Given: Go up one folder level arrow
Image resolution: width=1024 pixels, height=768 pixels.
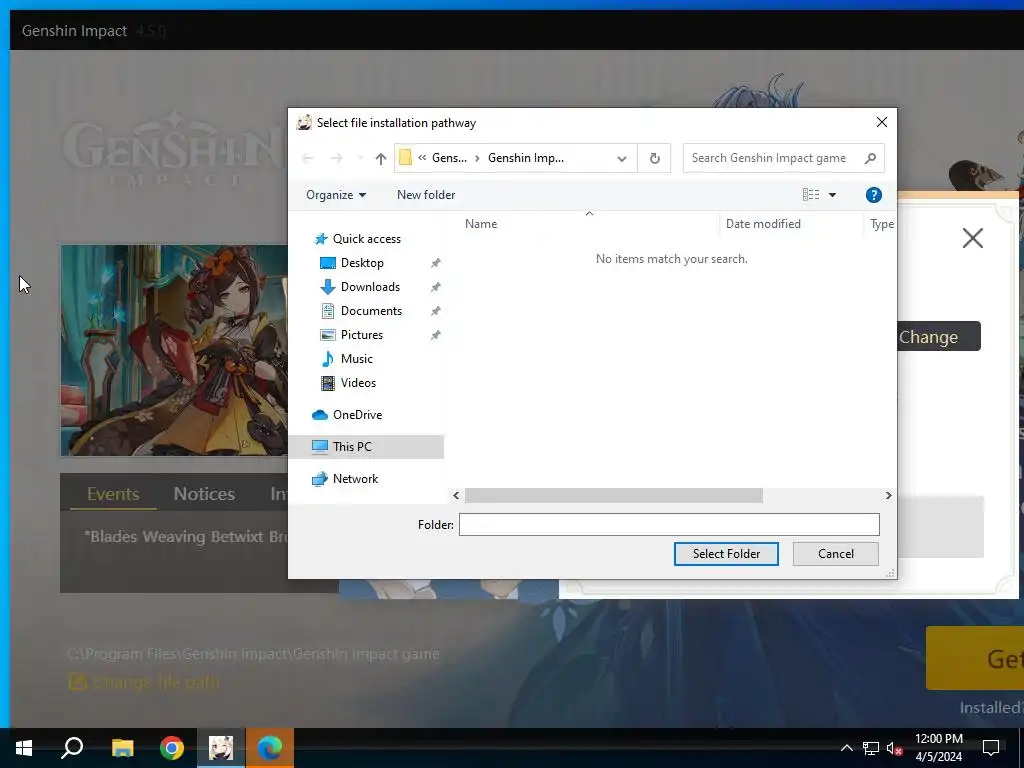Looking at the screenshot, I should (x=381, y=158).
